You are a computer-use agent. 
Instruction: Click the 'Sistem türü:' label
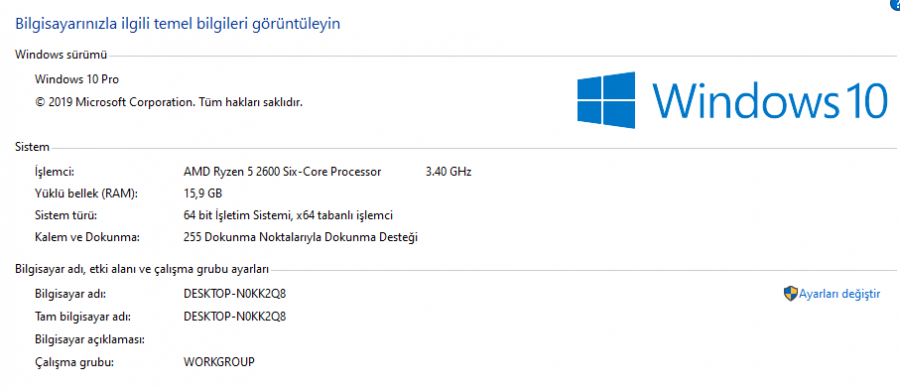click(66, 216)
